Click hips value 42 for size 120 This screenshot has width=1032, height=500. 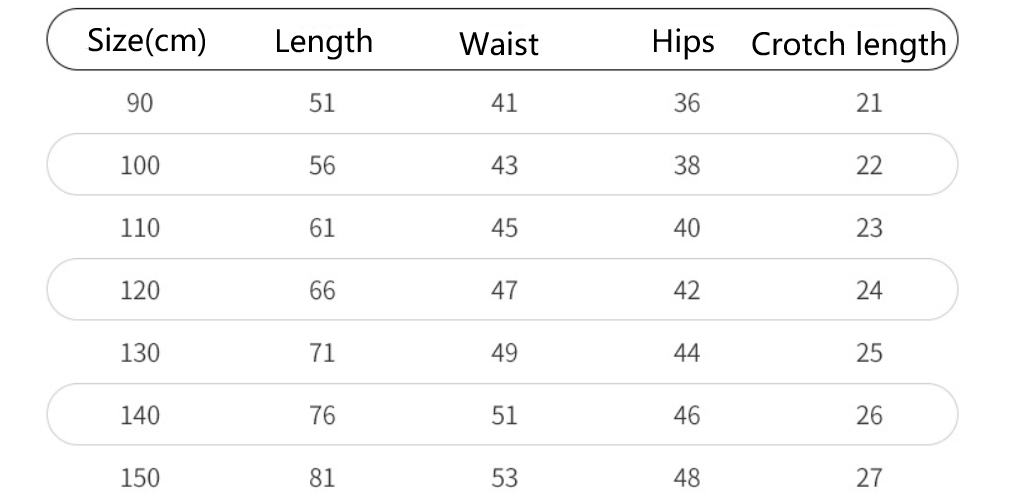point(687,290)
